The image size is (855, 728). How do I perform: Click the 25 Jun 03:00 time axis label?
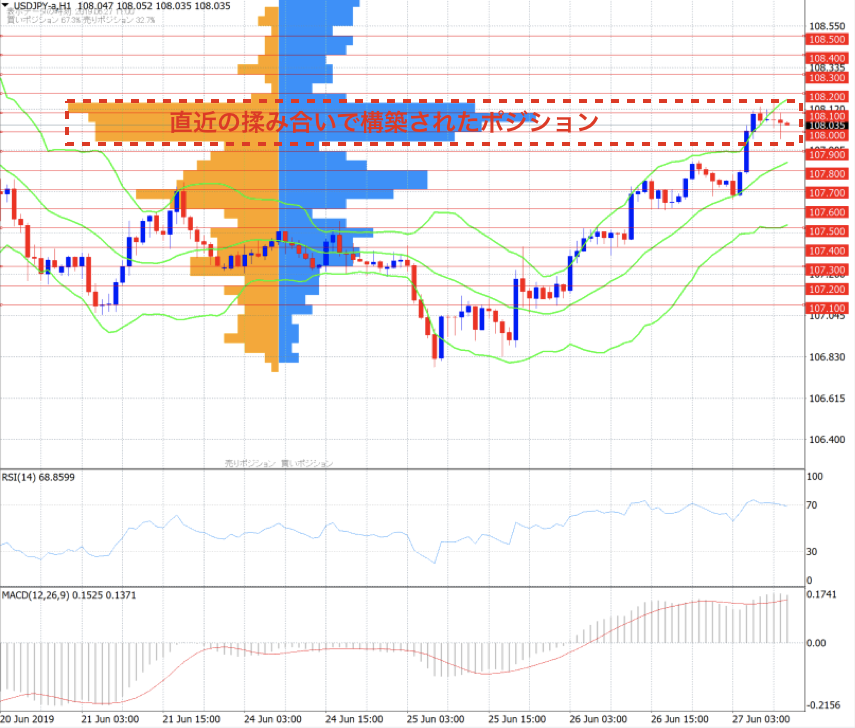click(x=436, y=719)
